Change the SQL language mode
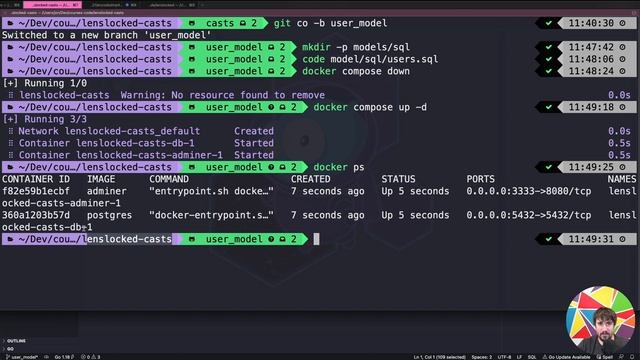 [532, 357]
